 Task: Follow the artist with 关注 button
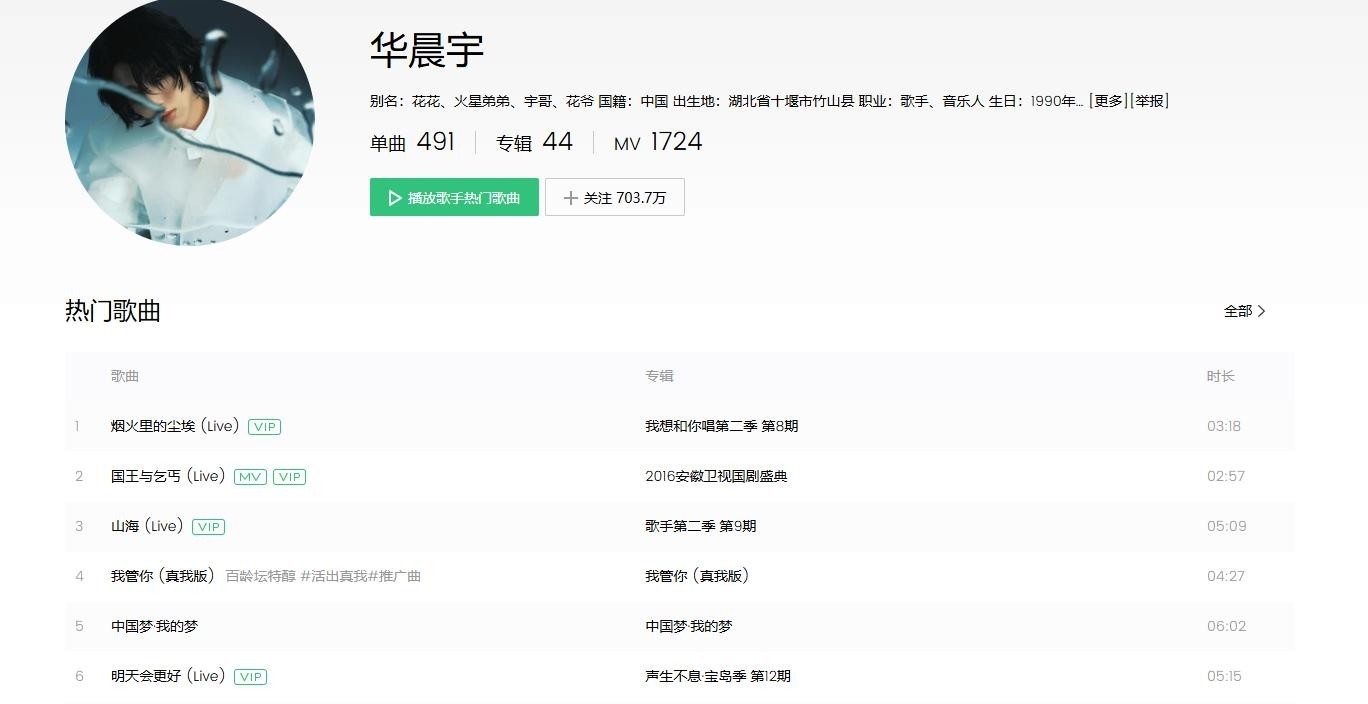[x=614, y=198]
